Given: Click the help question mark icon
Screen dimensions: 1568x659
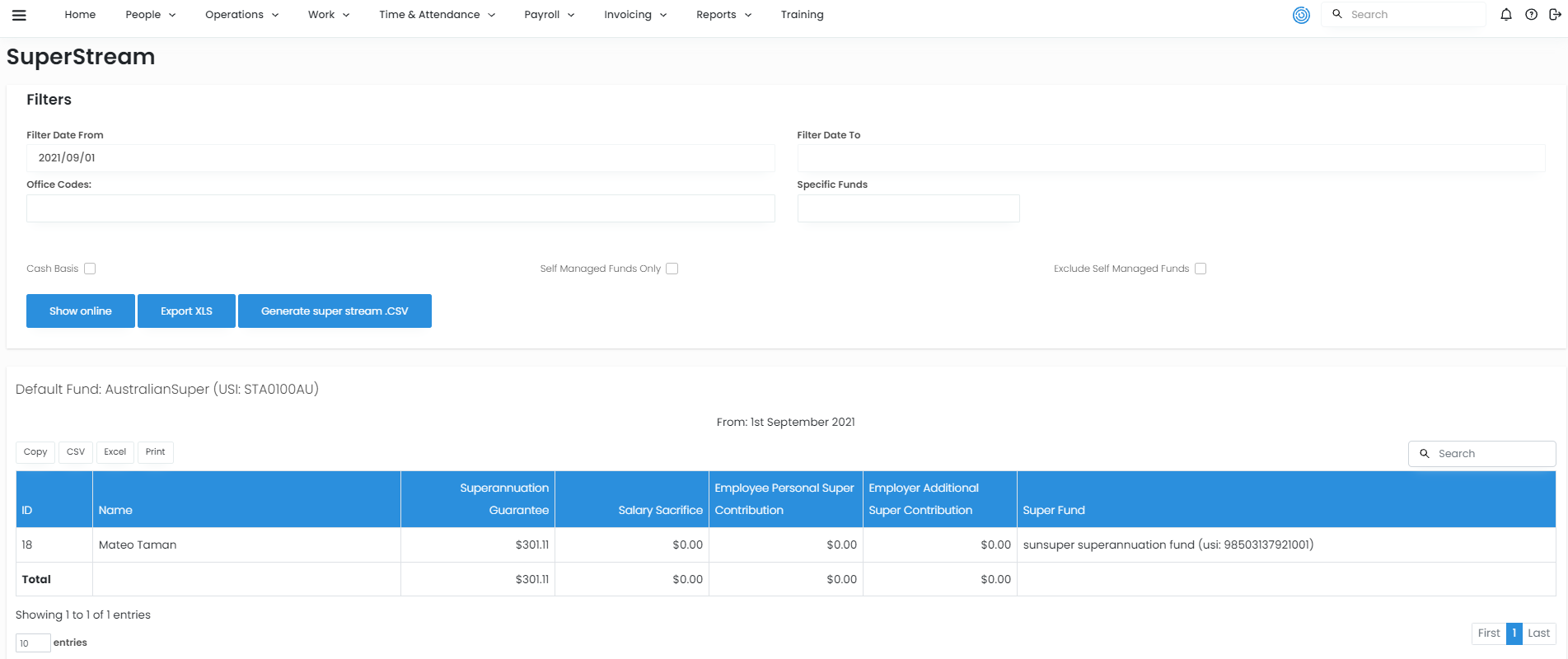Looking at the screenshot, I should tap(1531, 15).
